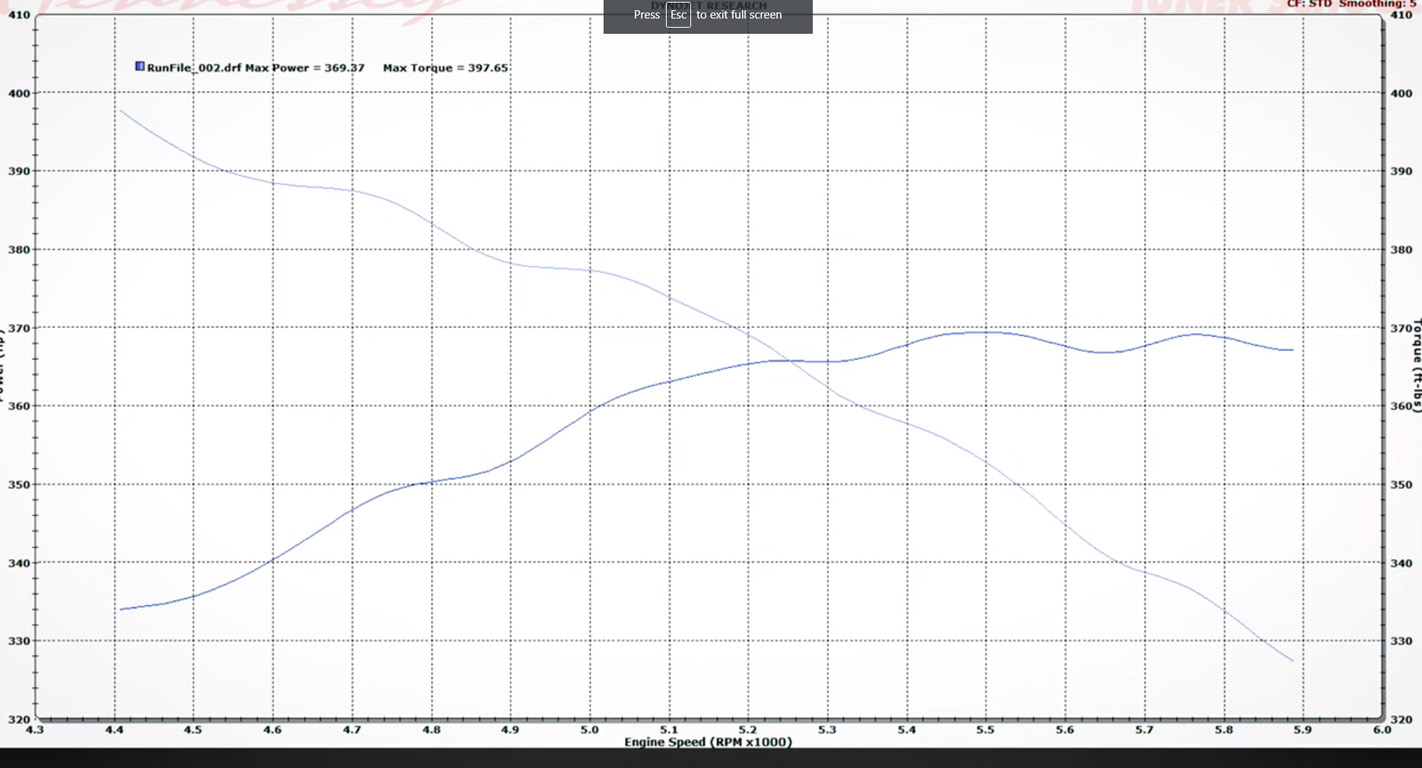The width and height of the screenshot is (1422, 768).
Task: Click the 5.2 tick label on RPM axis
Action: click(x=747, y=730)
